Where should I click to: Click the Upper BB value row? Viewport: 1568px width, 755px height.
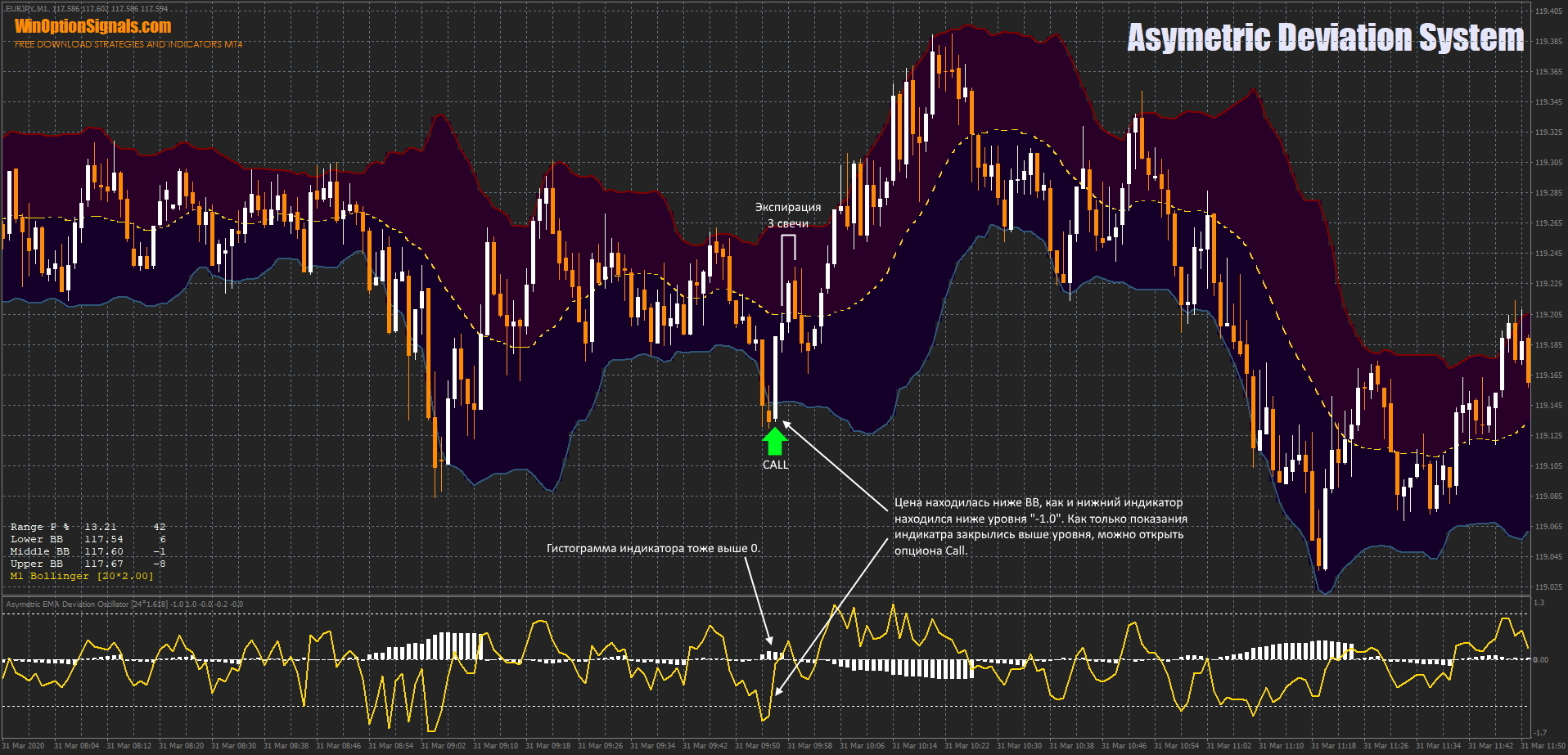point(88,564)
